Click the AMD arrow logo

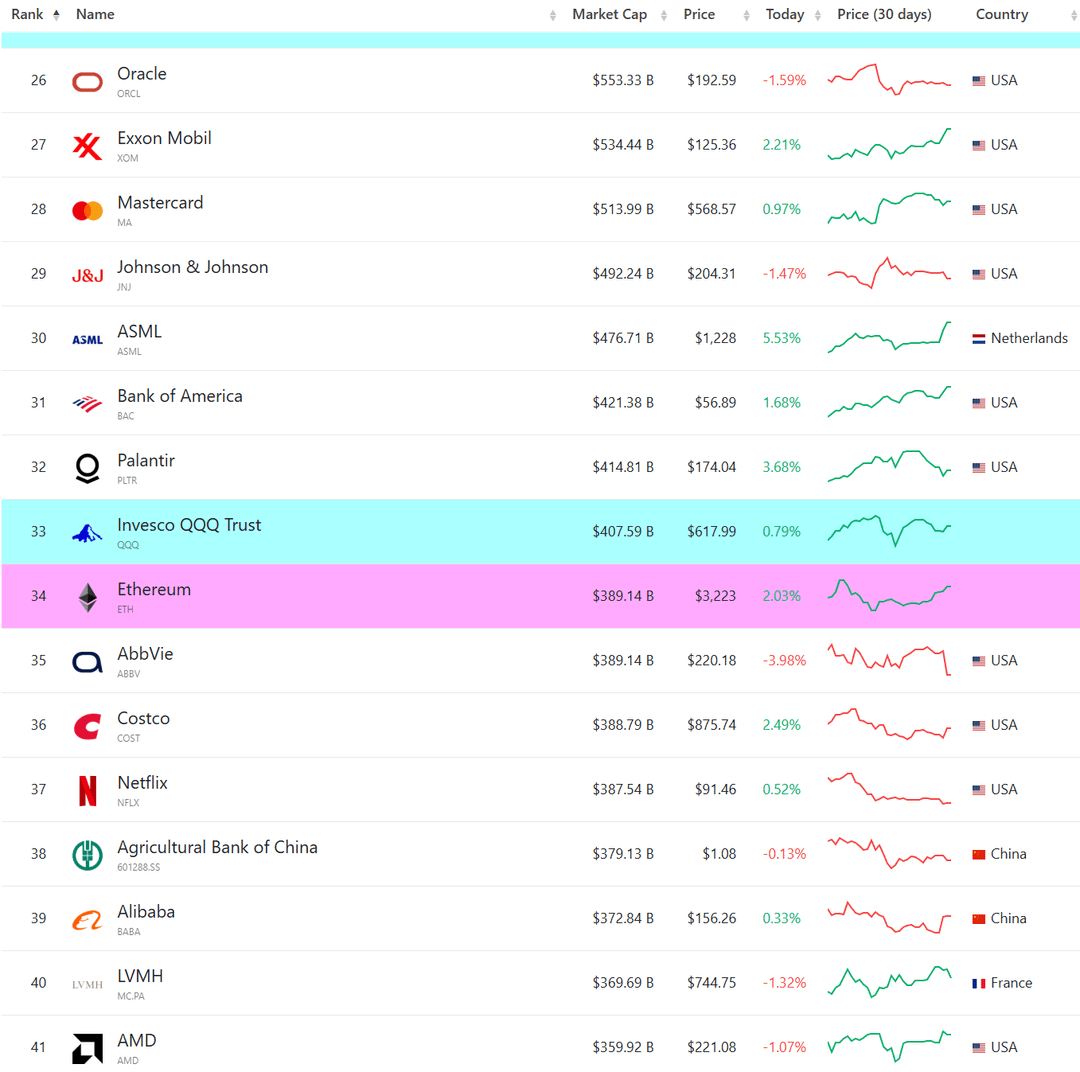tap(88, 1048)
